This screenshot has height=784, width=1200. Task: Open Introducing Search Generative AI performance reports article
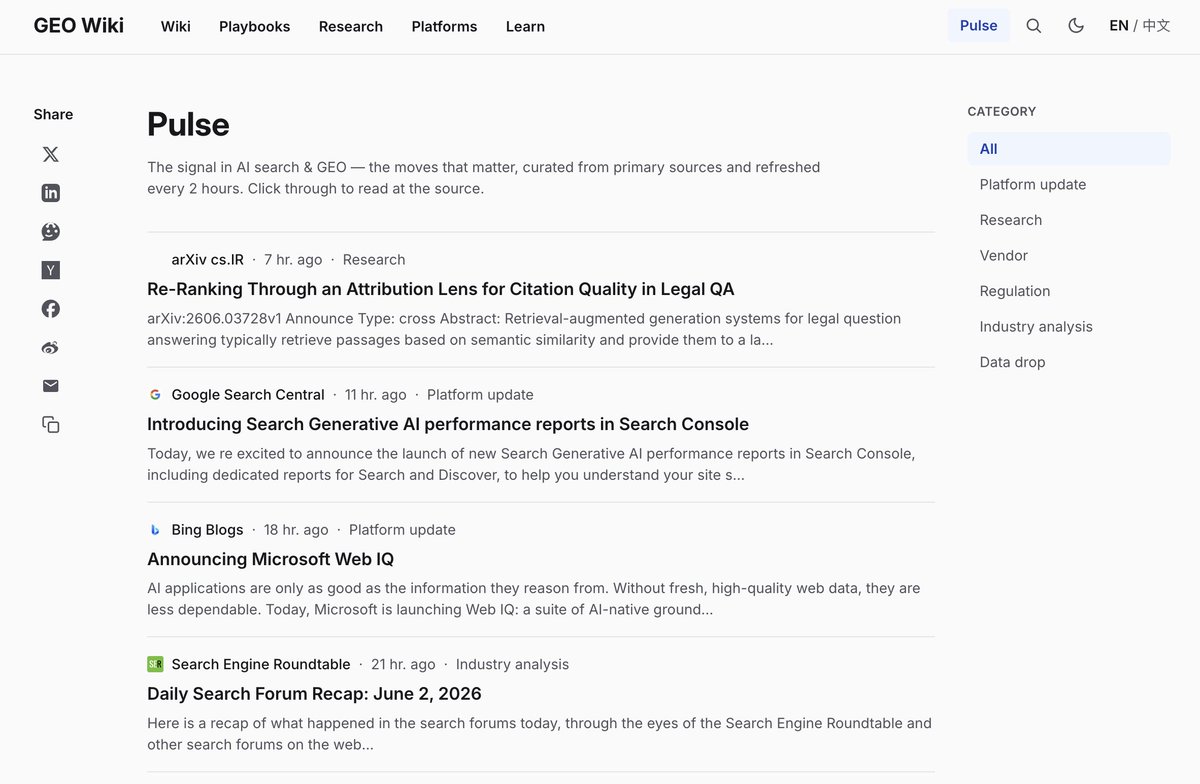(x=448, y=424)
